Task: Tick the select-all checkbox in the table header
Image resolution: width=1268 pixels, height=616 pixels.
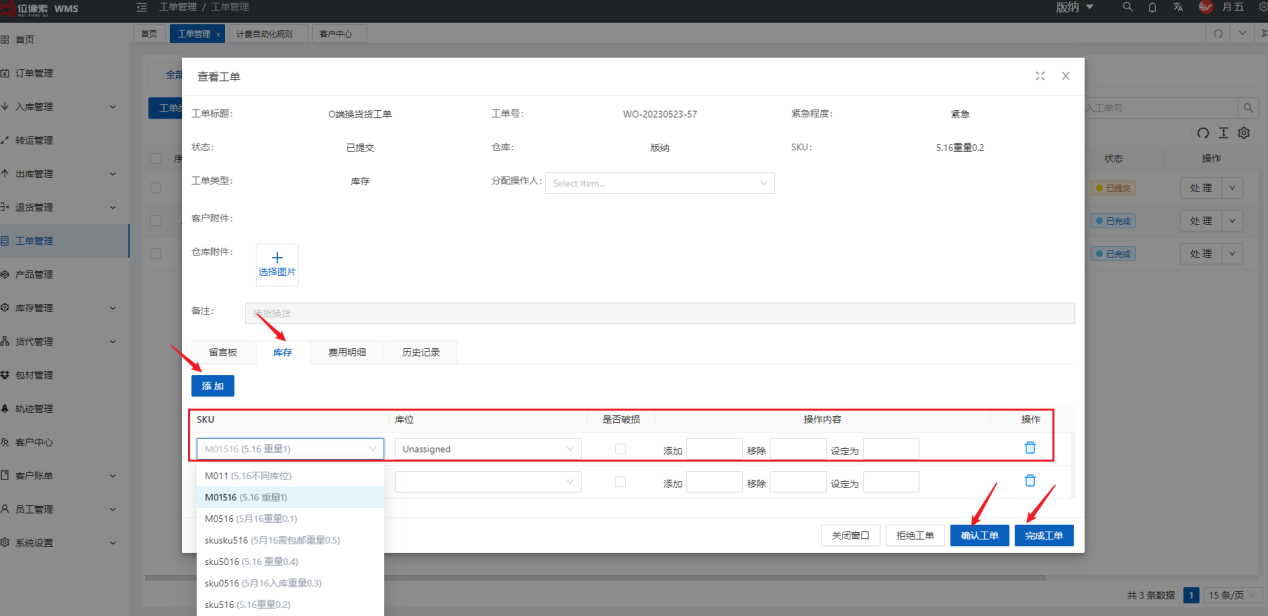Action: (x=156, y=158)
